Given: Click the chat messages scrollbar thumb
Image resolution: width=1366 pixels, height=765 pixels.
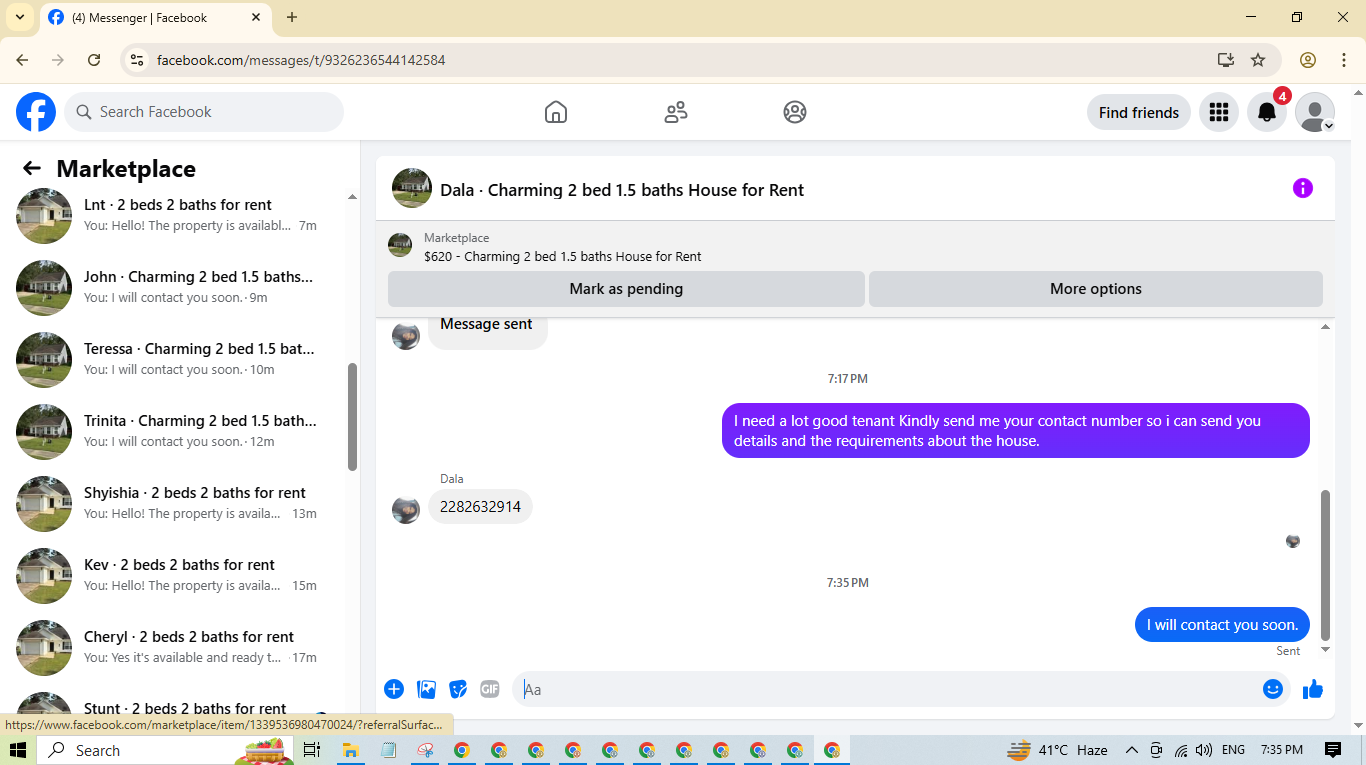Looking at the screenshot, I should 1326,565.
